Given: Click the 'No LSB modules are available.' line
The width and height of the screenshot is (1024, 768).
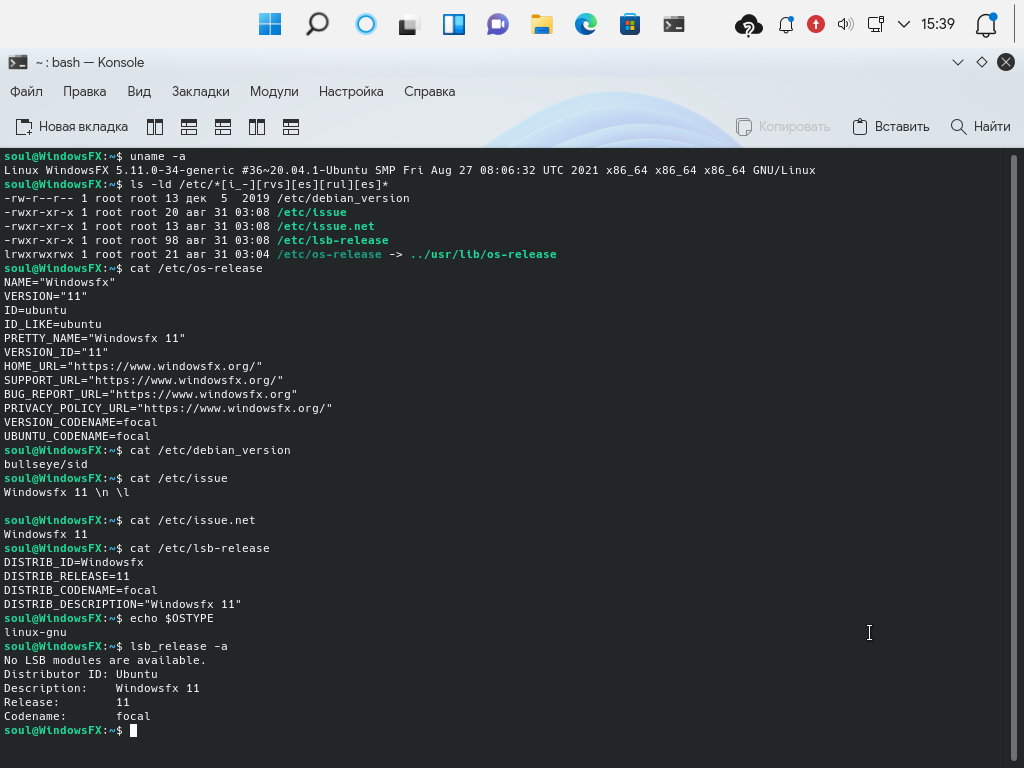Looking at the screenshot, I should click(x=105, y=660).
